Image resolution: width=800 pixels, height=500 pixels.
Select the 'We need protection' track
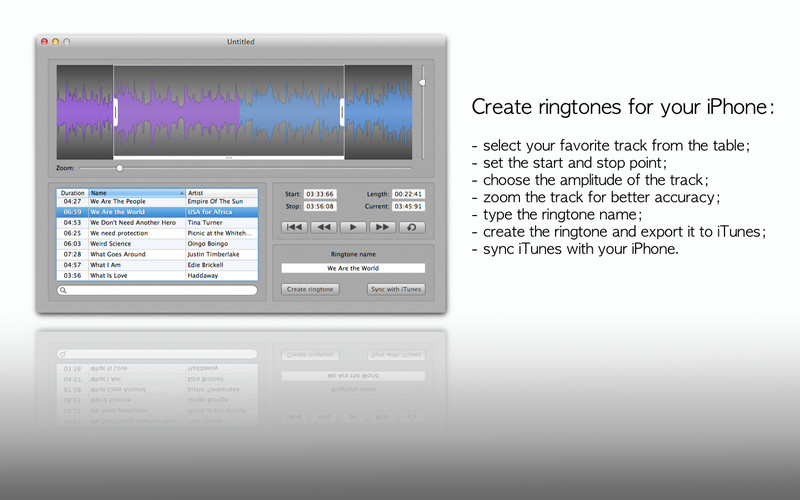pyautogui.click(x=157, y=233)
